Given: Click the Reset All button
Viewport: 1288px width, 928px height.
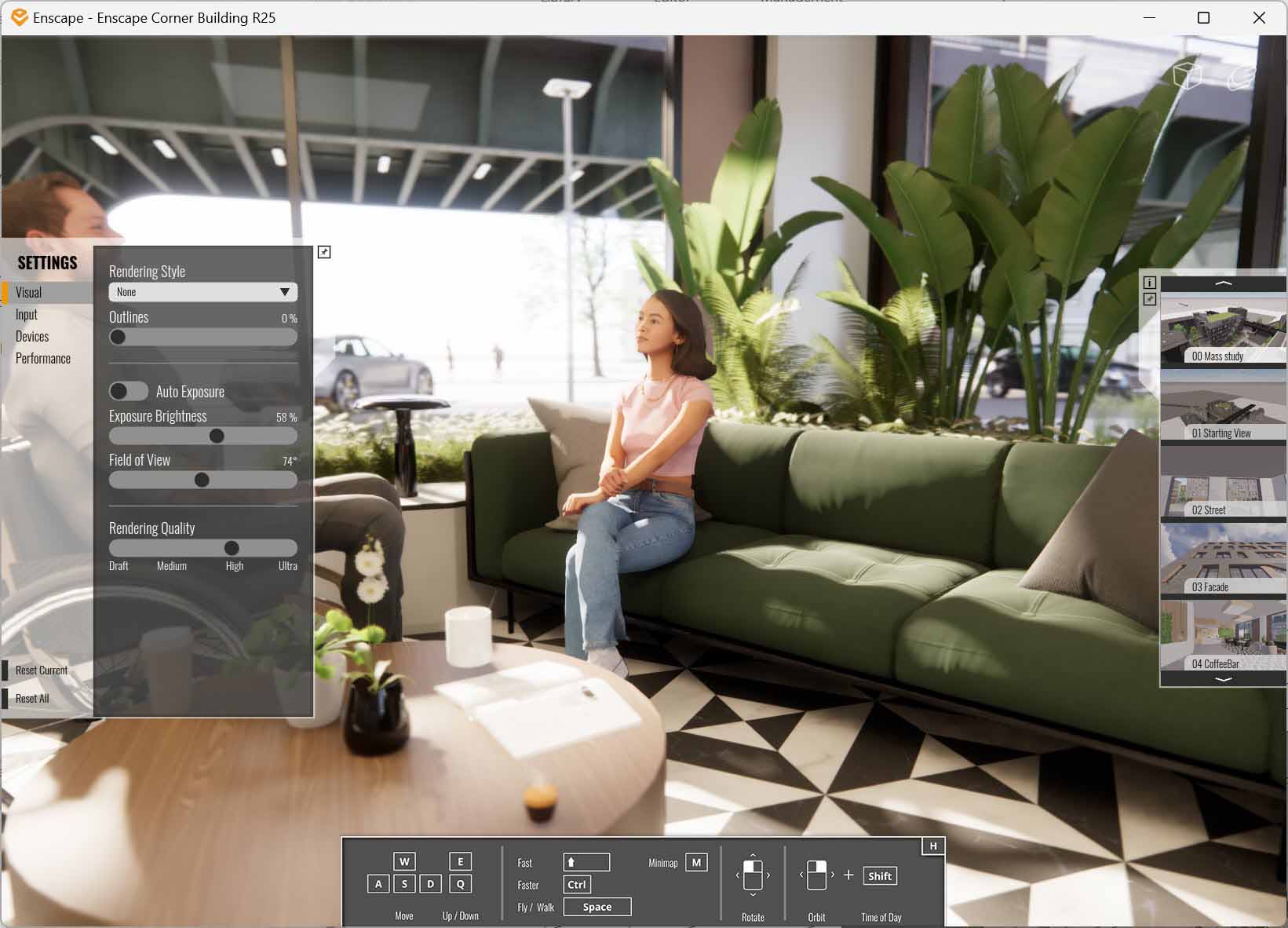Looking at the screenshot, I should click(x=32, y=698).
